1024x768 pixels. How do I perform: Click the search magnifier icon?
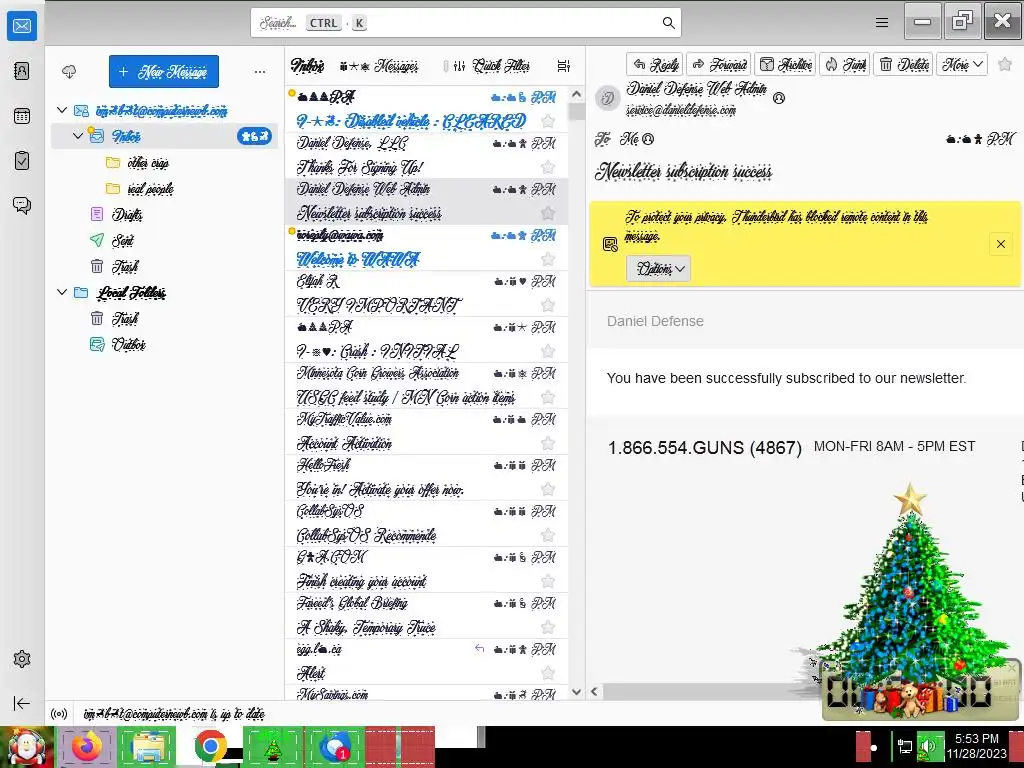668,23
